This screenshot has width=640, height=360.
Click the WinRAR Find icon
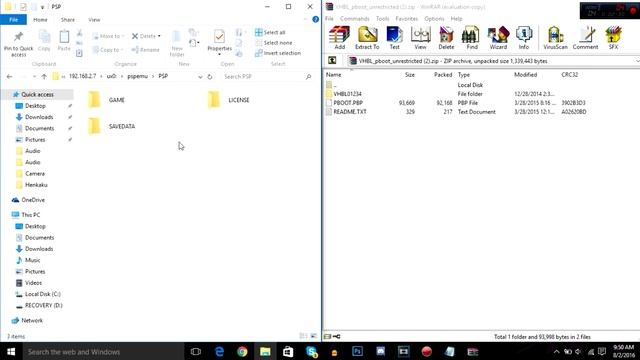(472, 38)
